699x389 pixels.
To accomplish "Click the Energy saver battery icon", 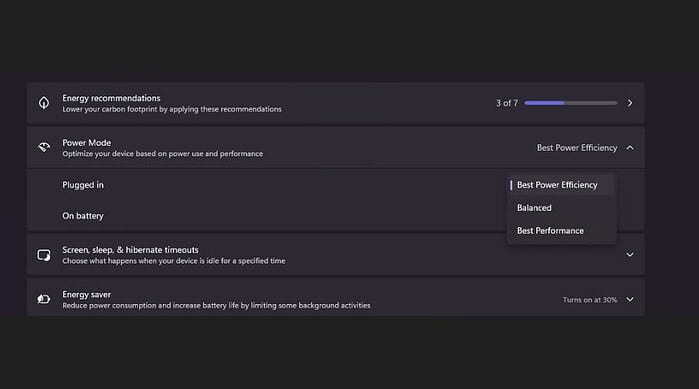I will (44, 299).
